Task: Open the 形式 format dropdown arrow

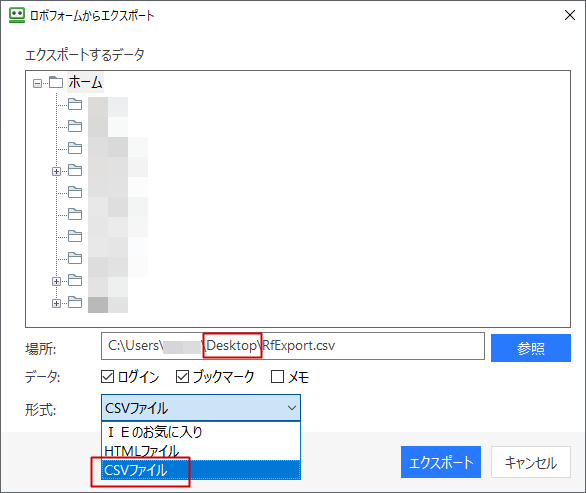Action: [292, 408]
